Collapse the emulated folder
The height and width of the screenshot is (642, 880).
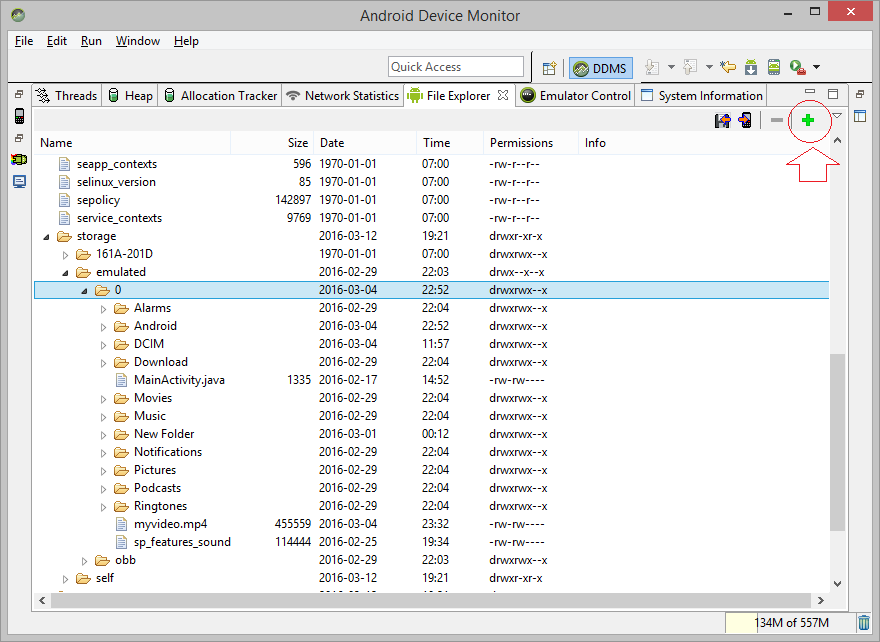coord(66,273)
